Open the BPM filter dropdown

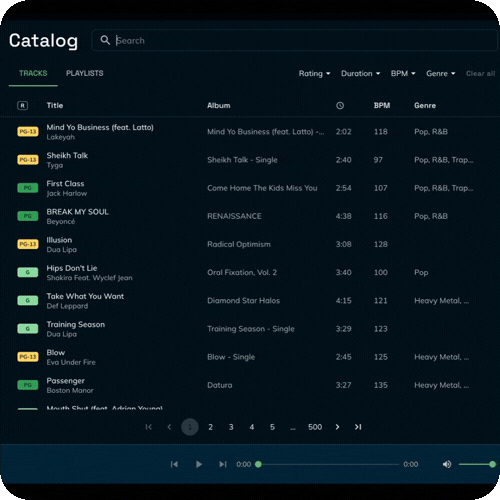(403, 74)
